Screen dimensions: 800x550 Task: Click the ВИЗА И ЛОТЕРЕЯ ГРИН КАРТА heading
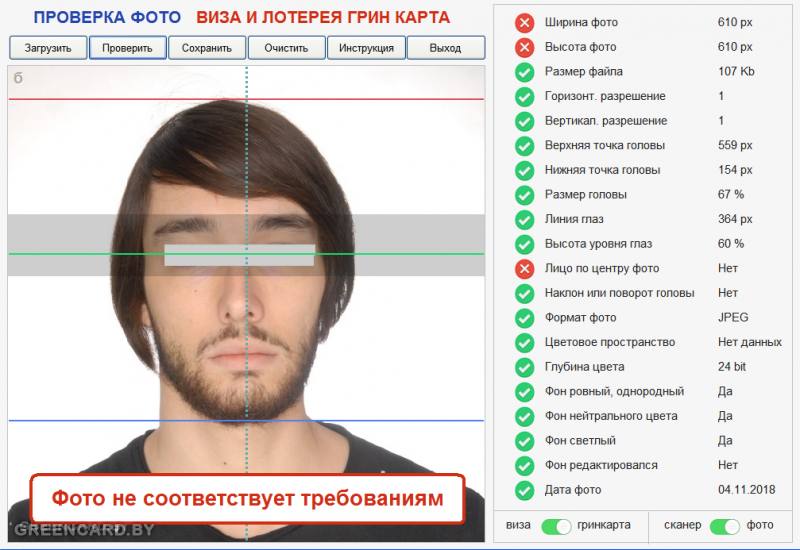(323, 17)
